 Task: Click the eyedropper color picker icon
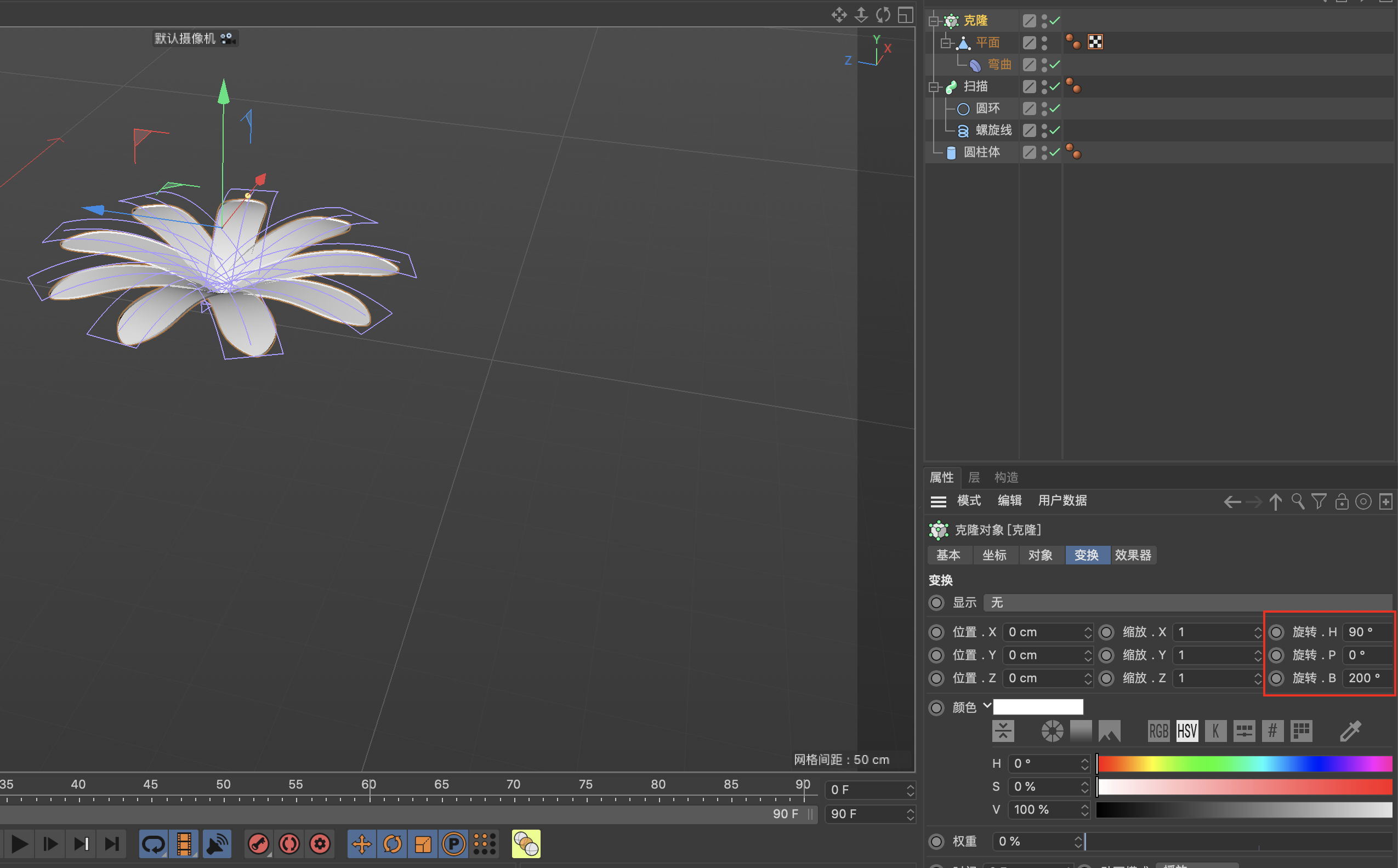click(x=1350, y=732)
